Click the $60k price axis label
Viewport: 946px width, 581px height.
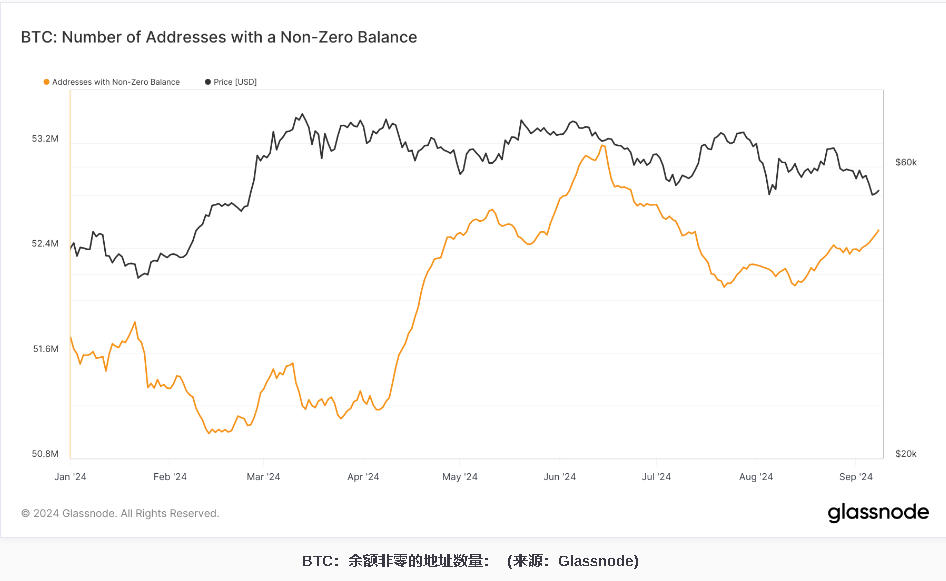click(906, 162)
